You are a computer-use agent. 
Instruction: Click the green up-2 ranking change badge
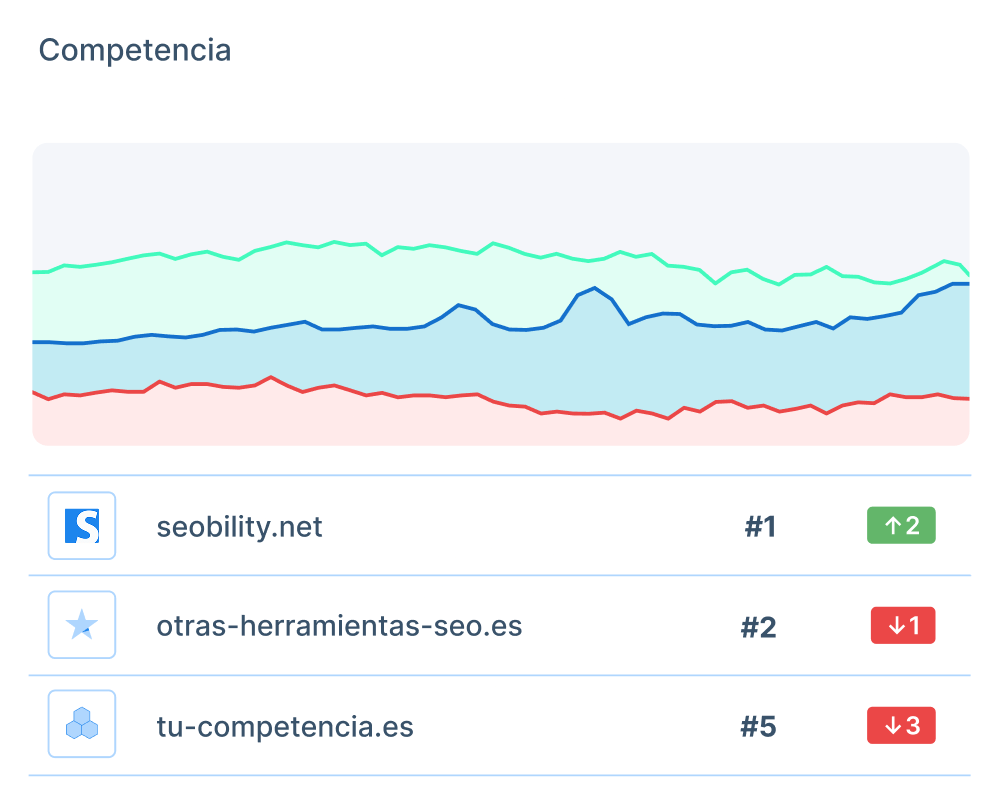901,526
